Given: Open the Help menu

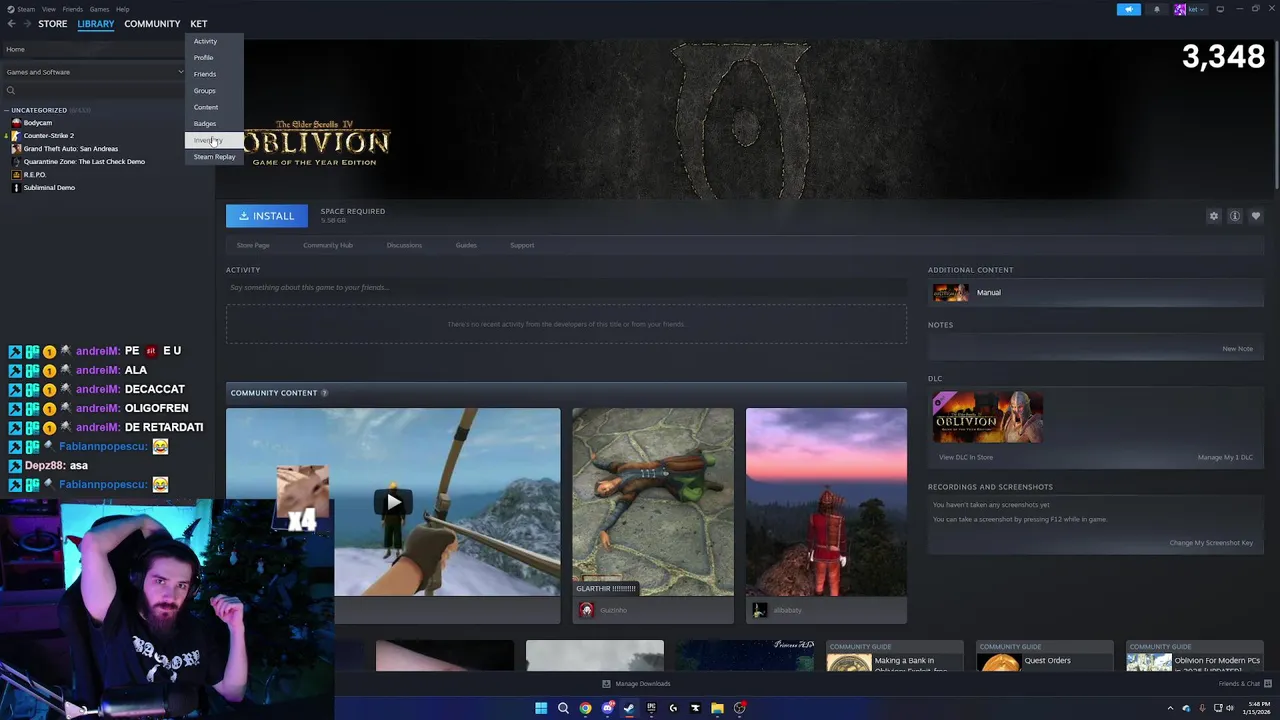Looking at the screenshot, I should [x=122, y=9].
